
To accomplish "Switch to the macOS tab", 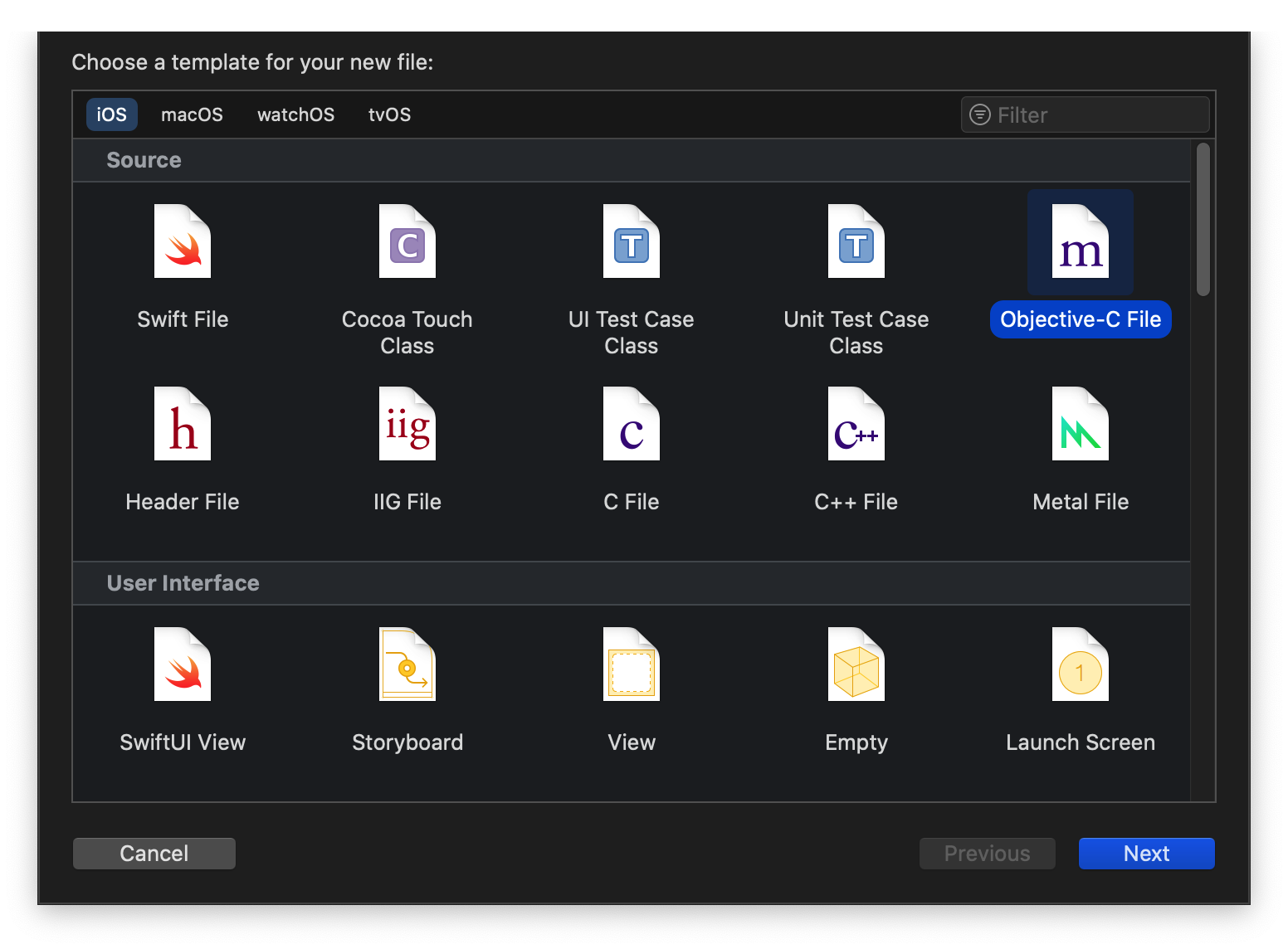I will tap(192, 114).
